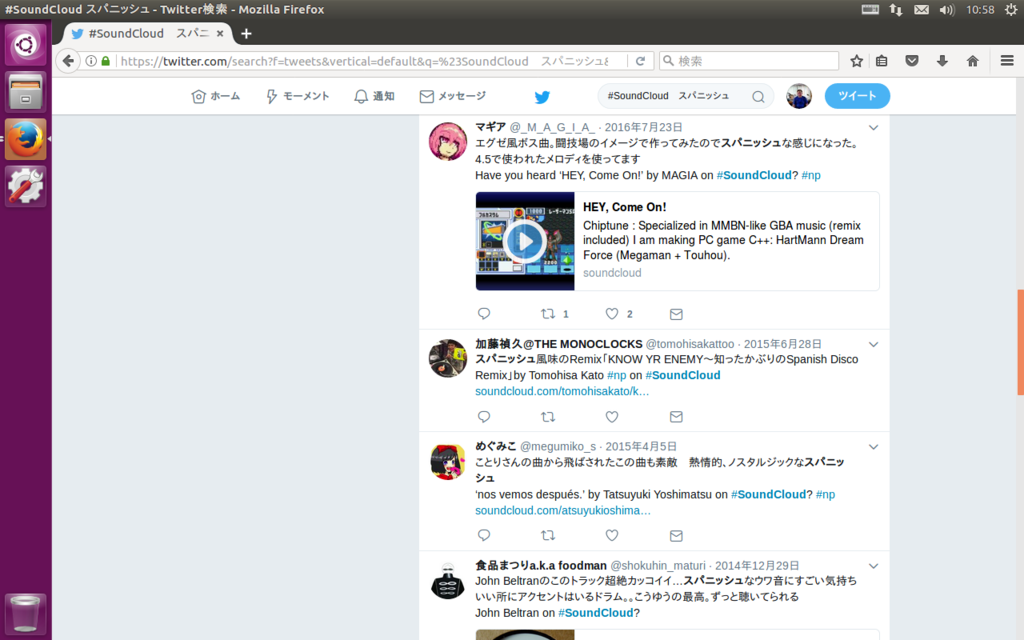This screenshot has height=640, width=1024.
Task: Click the page vertical scrollbar thumb
Action: (x=1020, y=342)
